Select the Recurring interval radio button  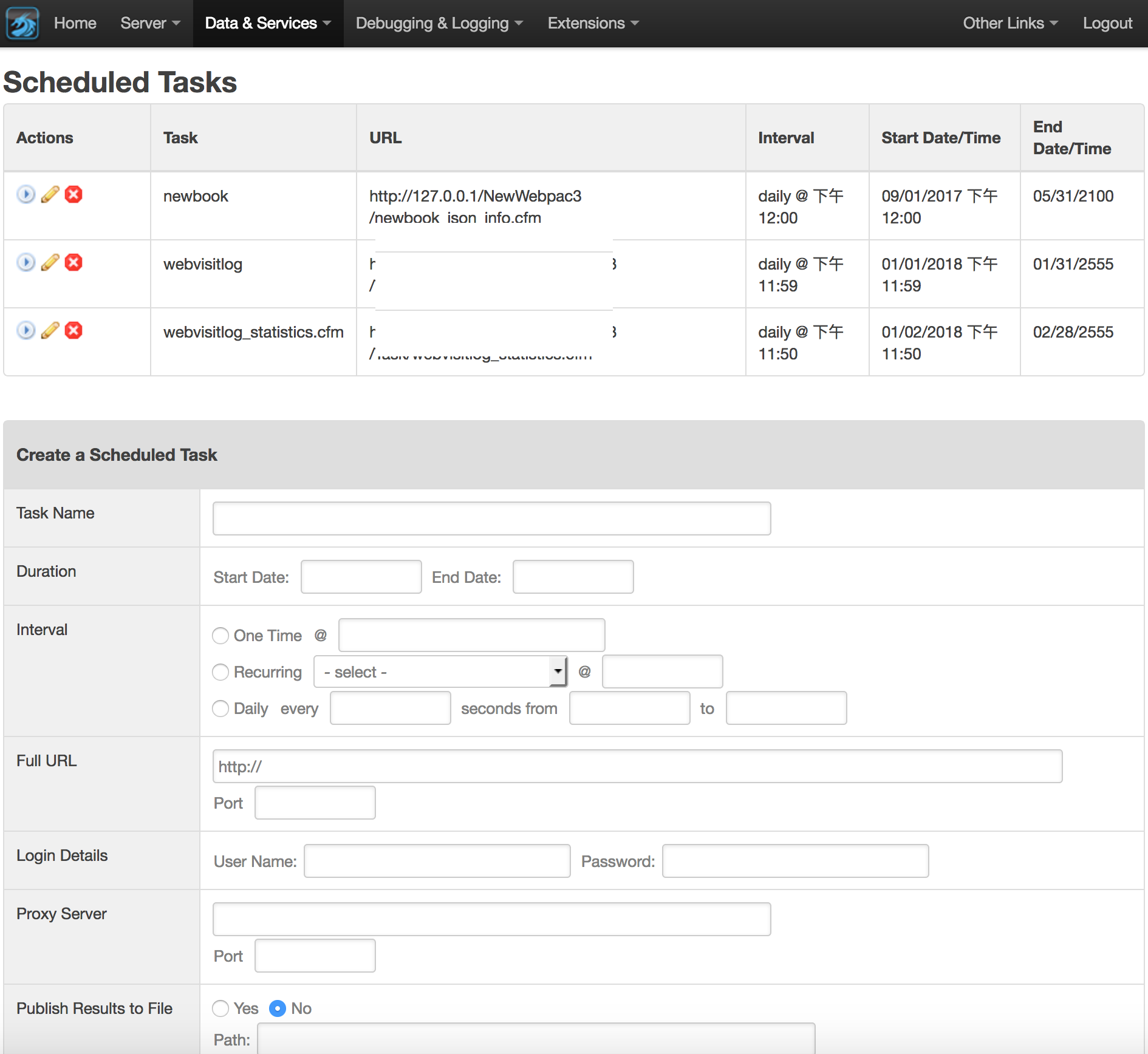point(220,672)
